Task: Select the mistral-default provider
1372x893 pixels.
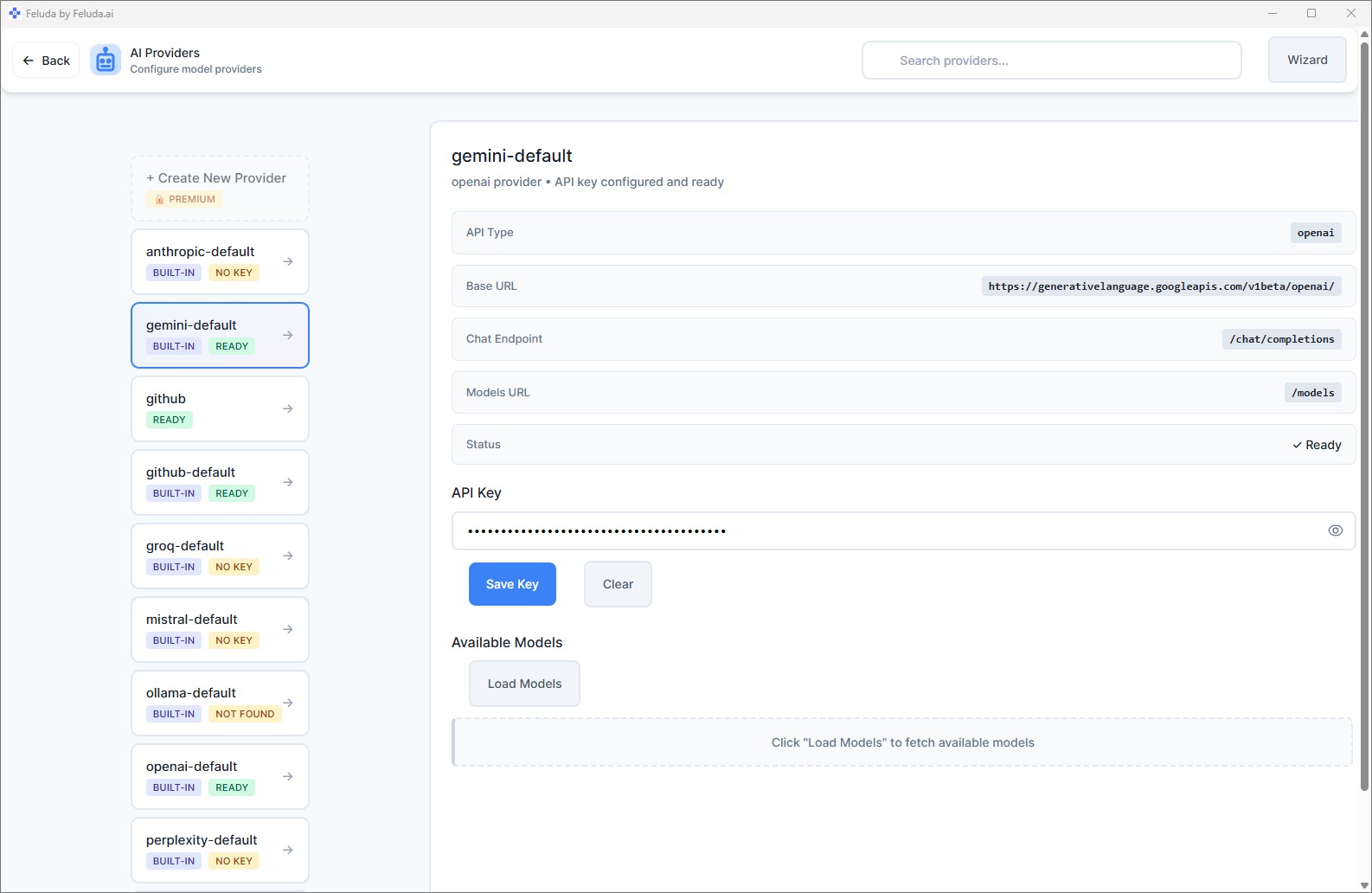Action: [220, 629]
